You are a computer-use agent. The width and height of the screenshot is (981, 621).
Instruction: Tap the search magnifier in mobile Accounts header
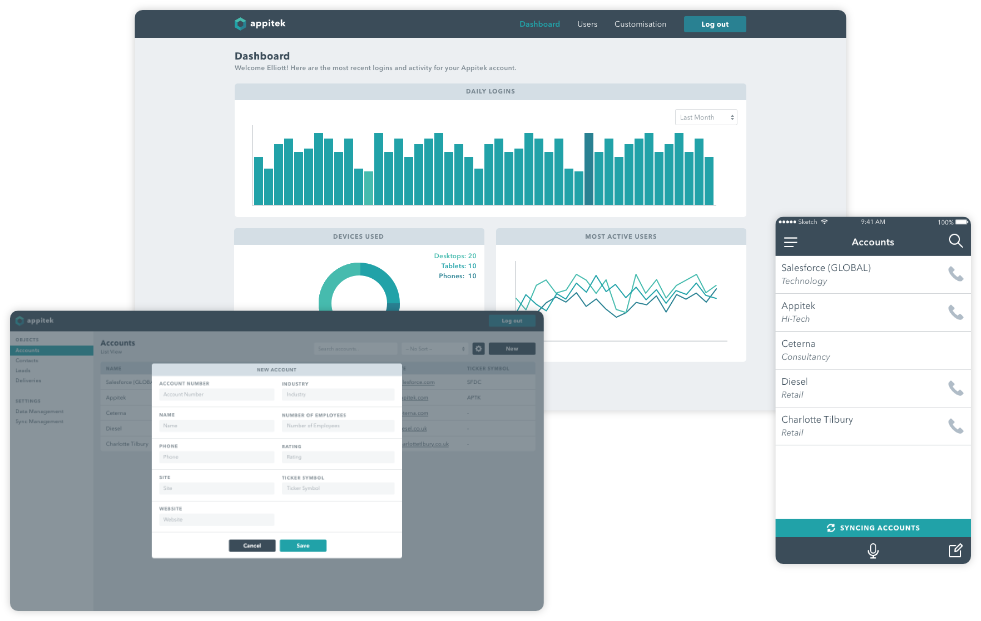(955, 241)
